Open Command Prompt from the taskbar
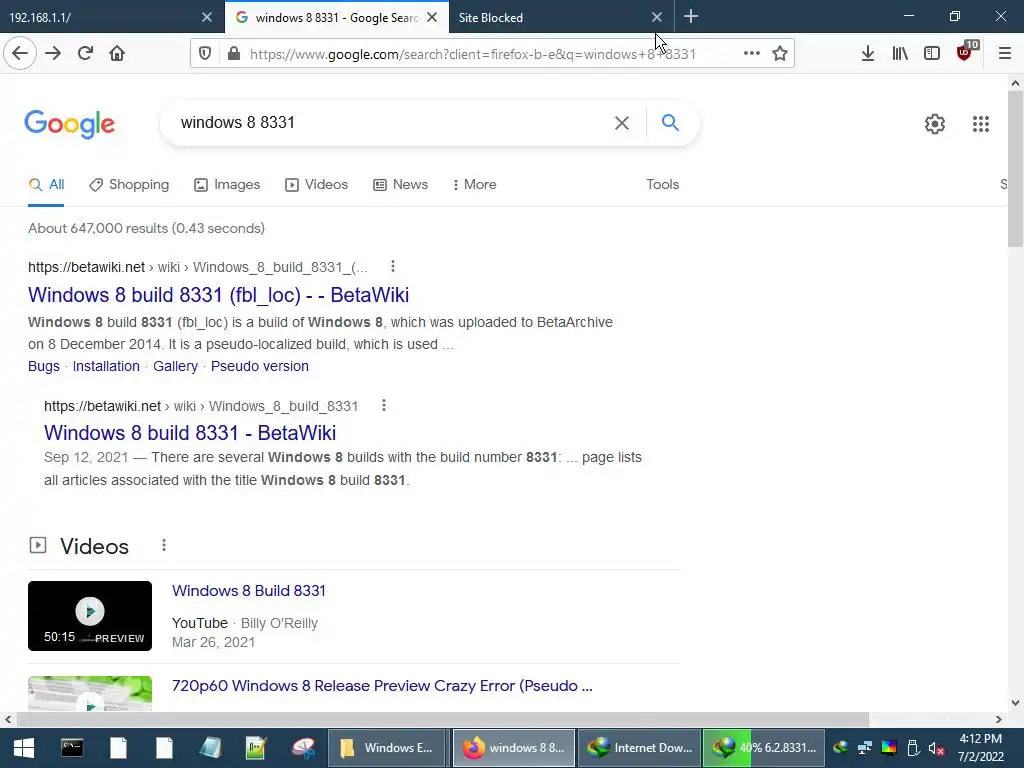1024x768 pixels. click(x=72, y=748)
